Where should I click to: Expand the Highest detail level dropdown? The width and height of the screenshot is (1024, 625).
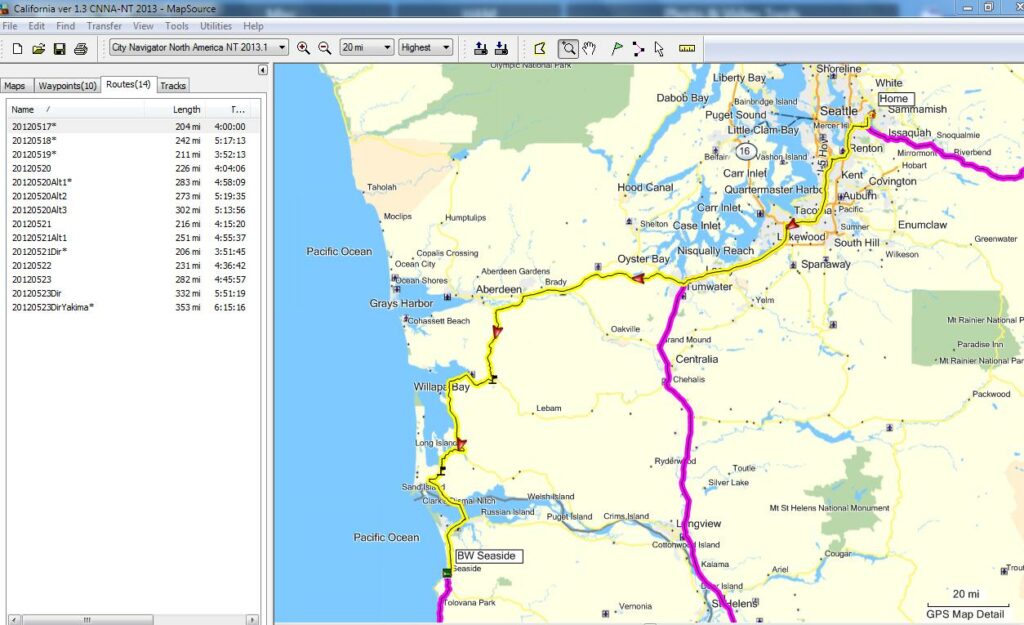[x=445, y=48]
